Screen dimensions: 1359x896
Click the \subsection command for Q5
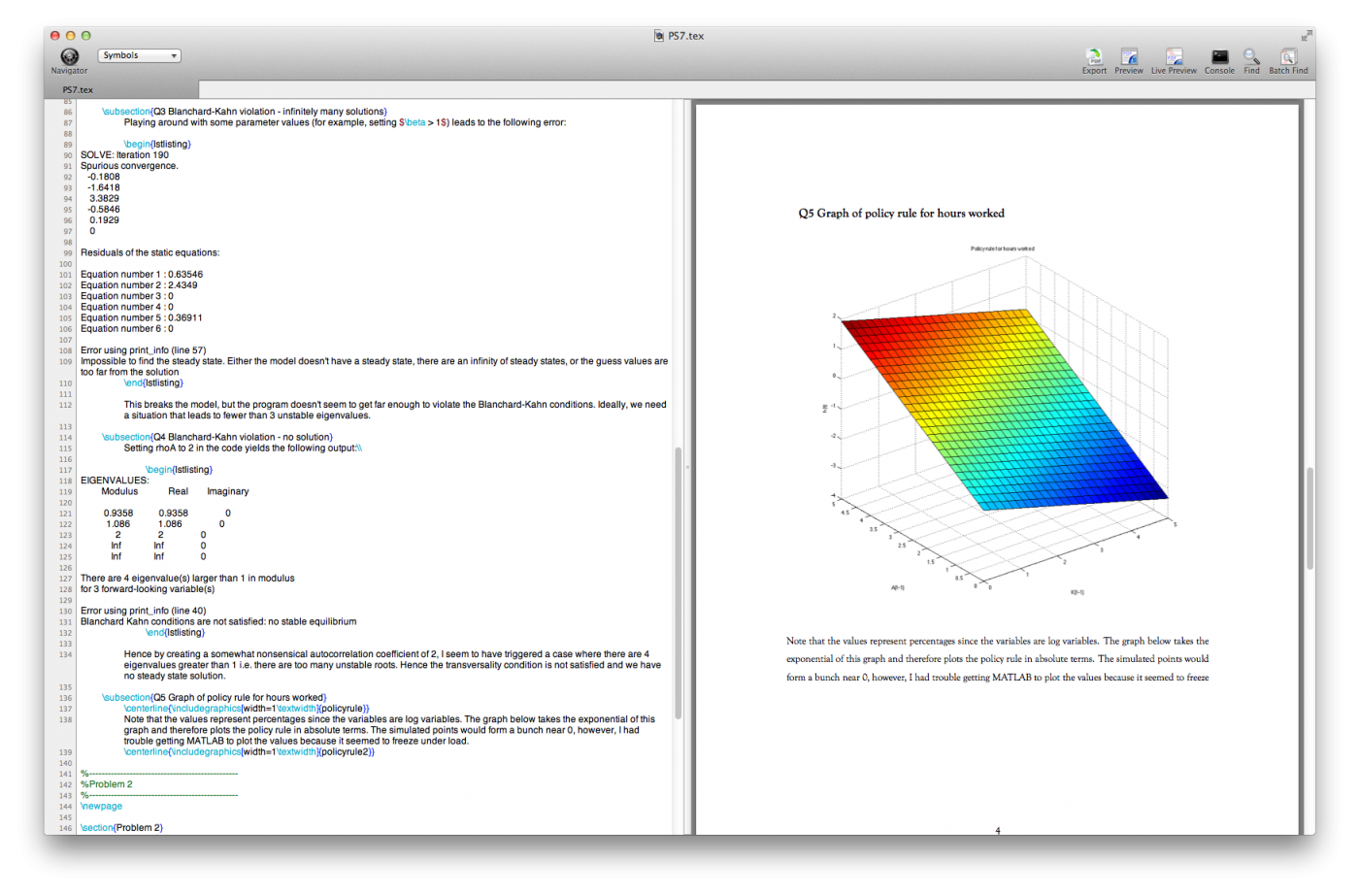pos(126,697)
